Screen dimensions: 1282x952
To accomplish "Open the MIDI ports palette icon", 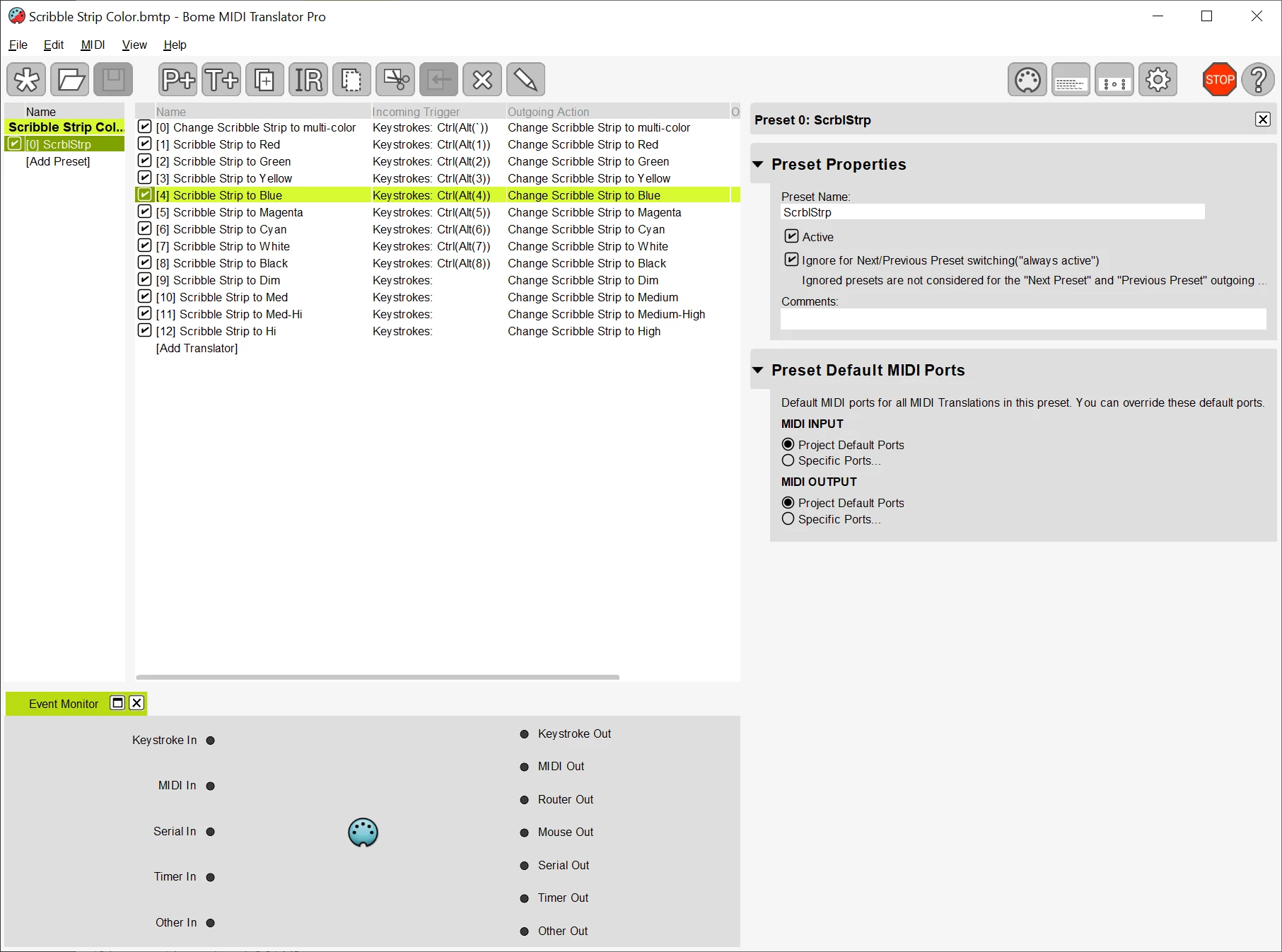I will coord(1027,79).
